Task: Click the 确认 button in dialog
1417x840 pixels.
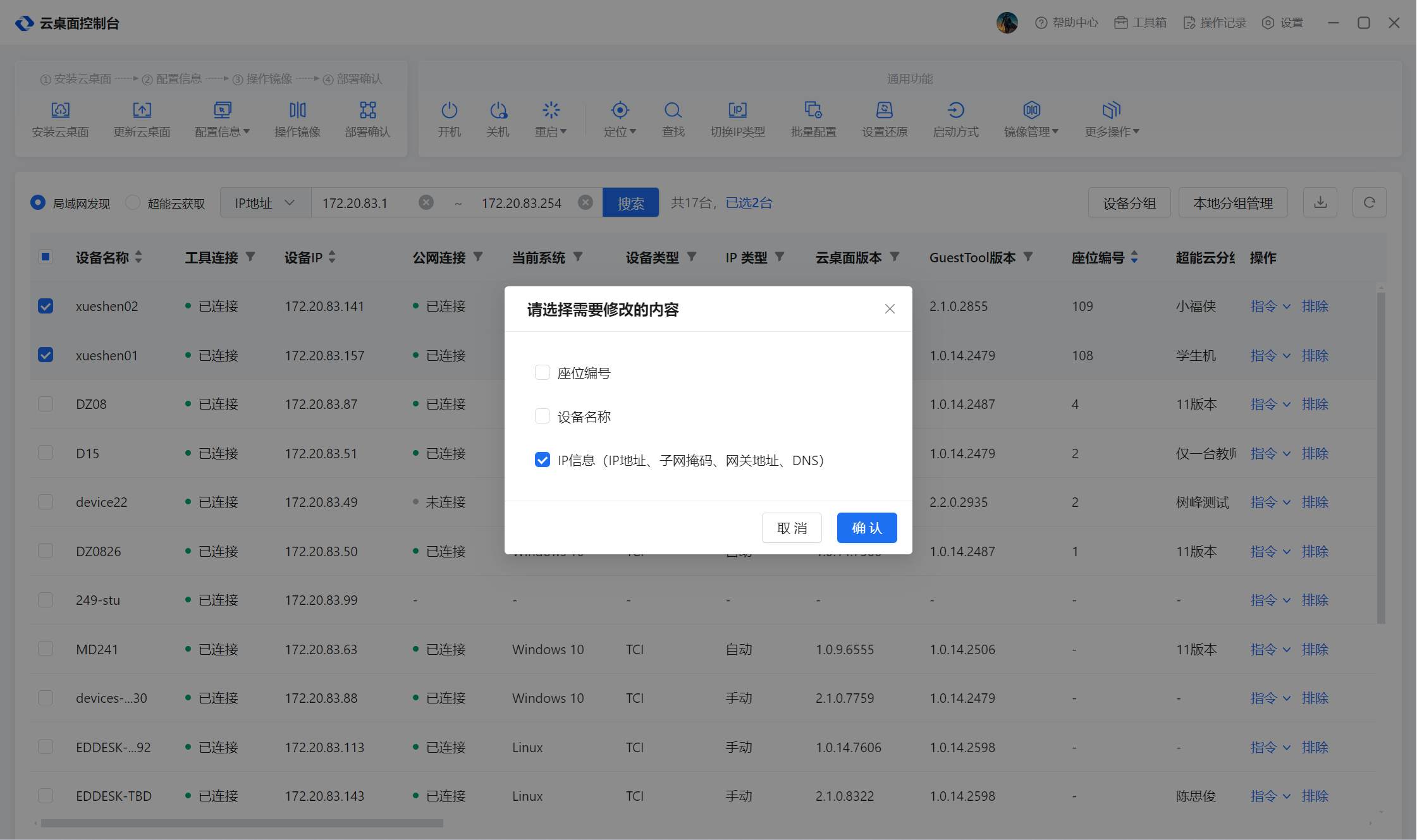Action: coord(866,528)
